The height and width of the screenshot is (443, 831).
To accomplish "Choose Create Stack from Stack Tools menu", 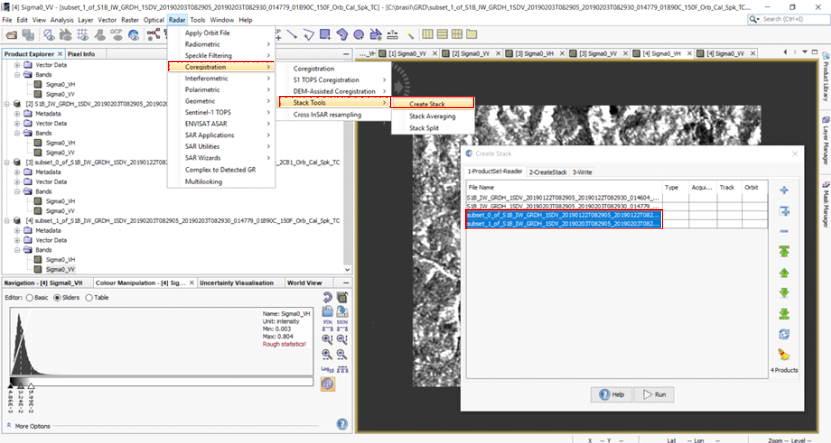I will (427, 104).
